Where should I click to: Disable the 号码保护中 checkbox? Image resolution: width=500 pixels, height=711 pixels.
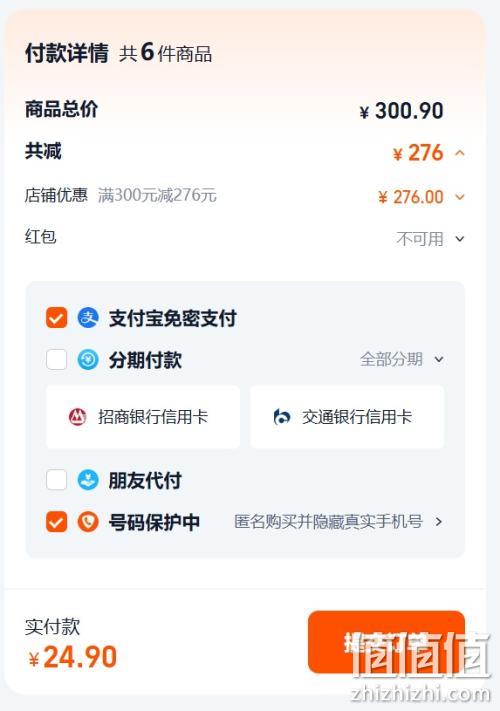tap(57, 522)
